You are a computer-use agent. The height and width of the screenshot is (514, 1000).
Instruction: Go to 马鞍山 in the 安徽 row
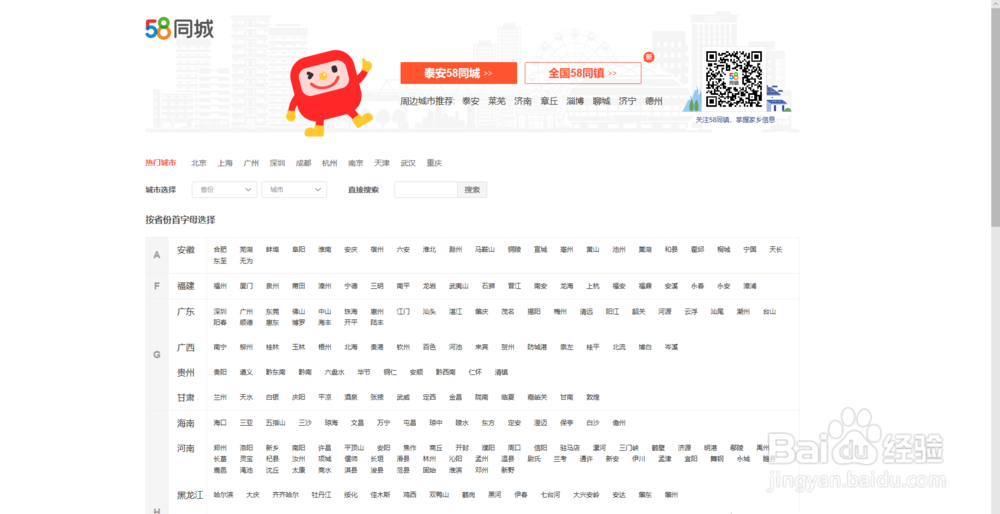pos(485,249)
